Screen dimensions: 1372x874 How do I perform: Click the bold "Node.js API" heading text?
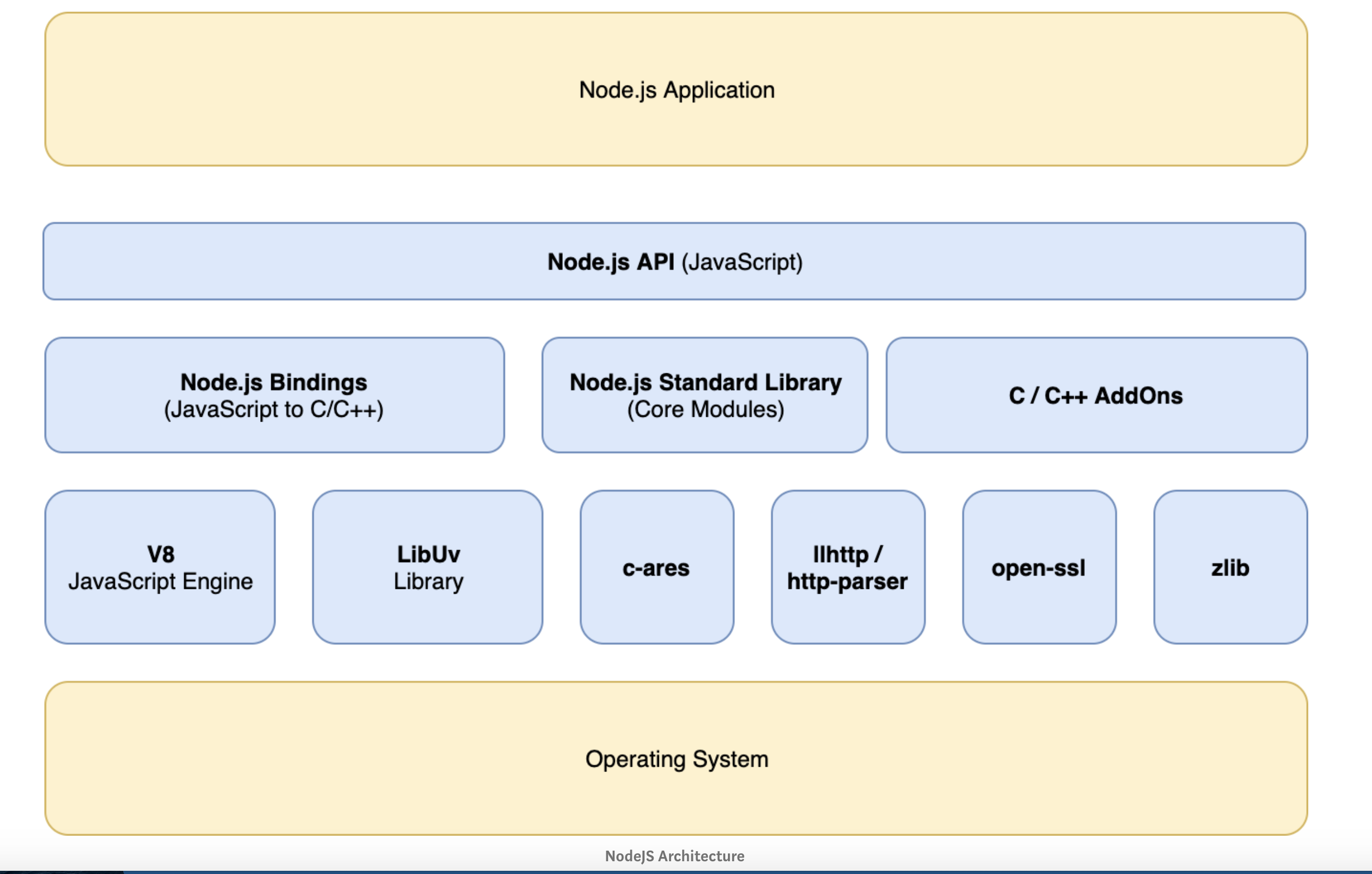click(x=610, y=262)
